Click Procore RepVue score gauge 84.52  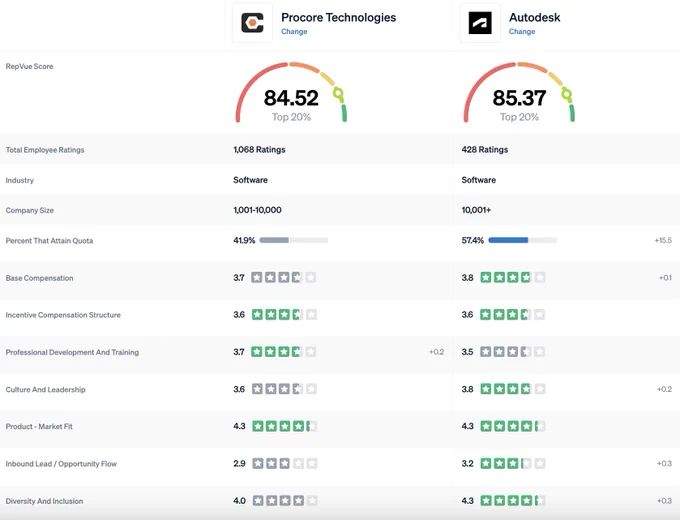coord(291,92)
